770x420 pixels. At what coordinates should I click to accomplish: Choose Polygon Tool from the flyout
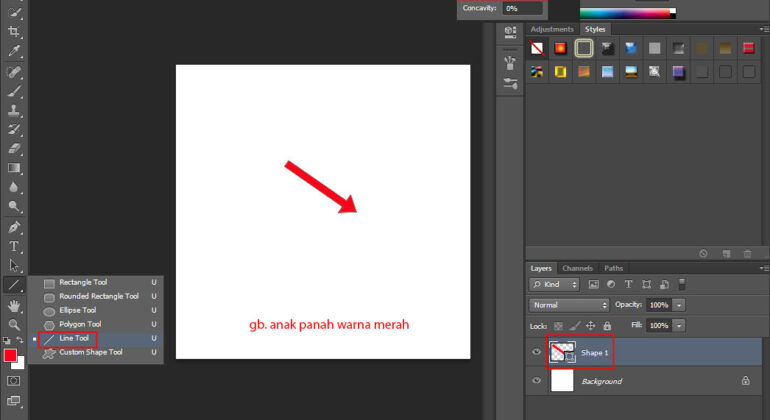click(96, 324)
